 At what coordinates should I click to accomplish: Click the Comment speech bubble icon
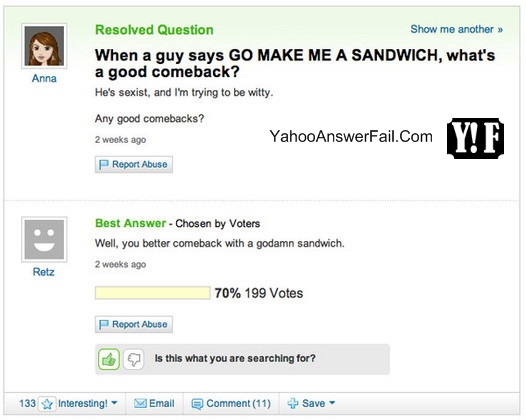point(197,404)
